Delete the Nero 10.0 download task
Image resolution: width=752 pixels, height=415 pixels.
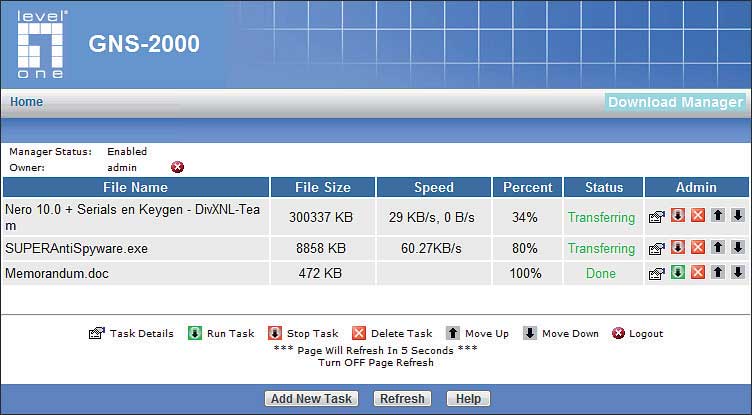coord(698,215)
